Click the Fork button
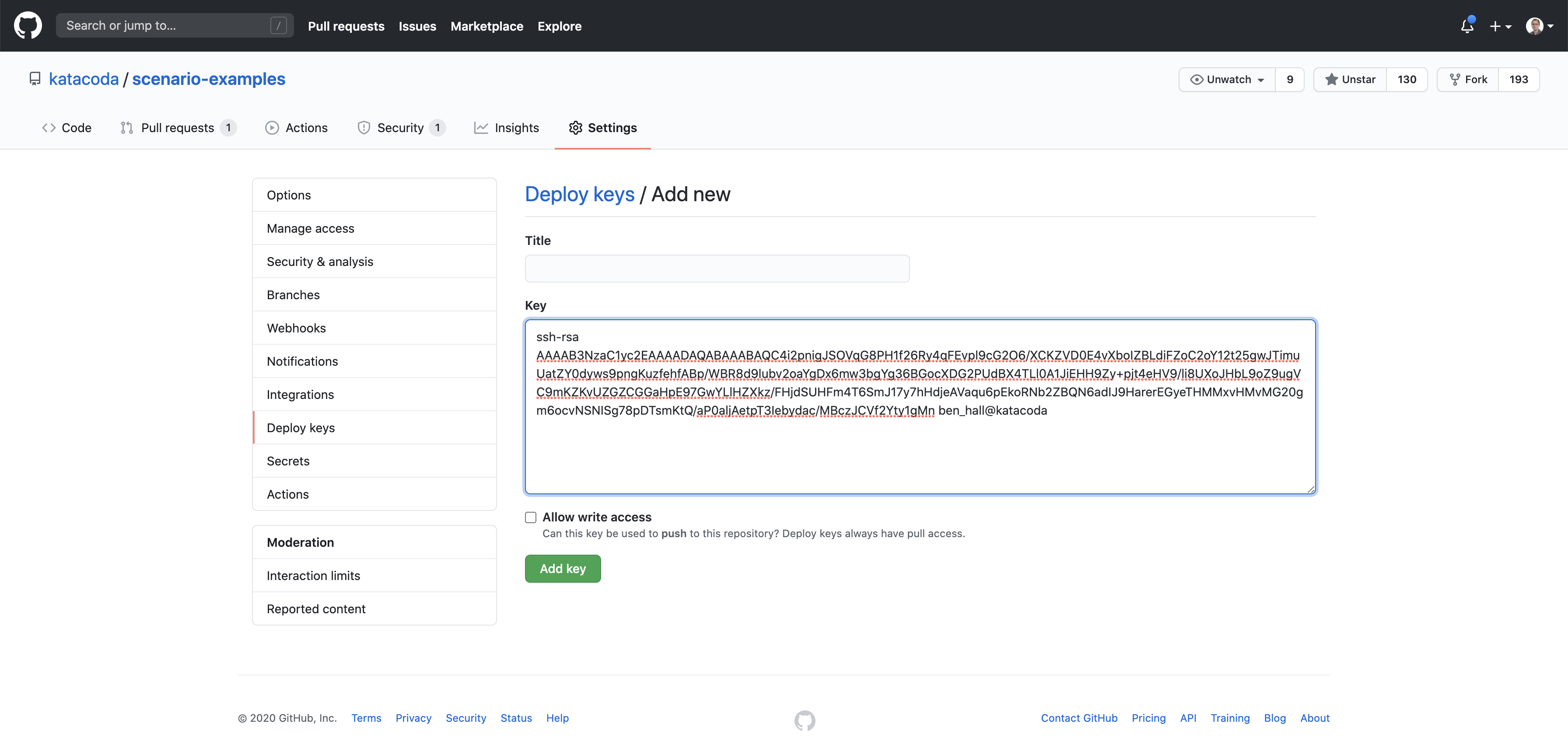The height and width of the screenshot is (755, 1568). point(1468,80)
